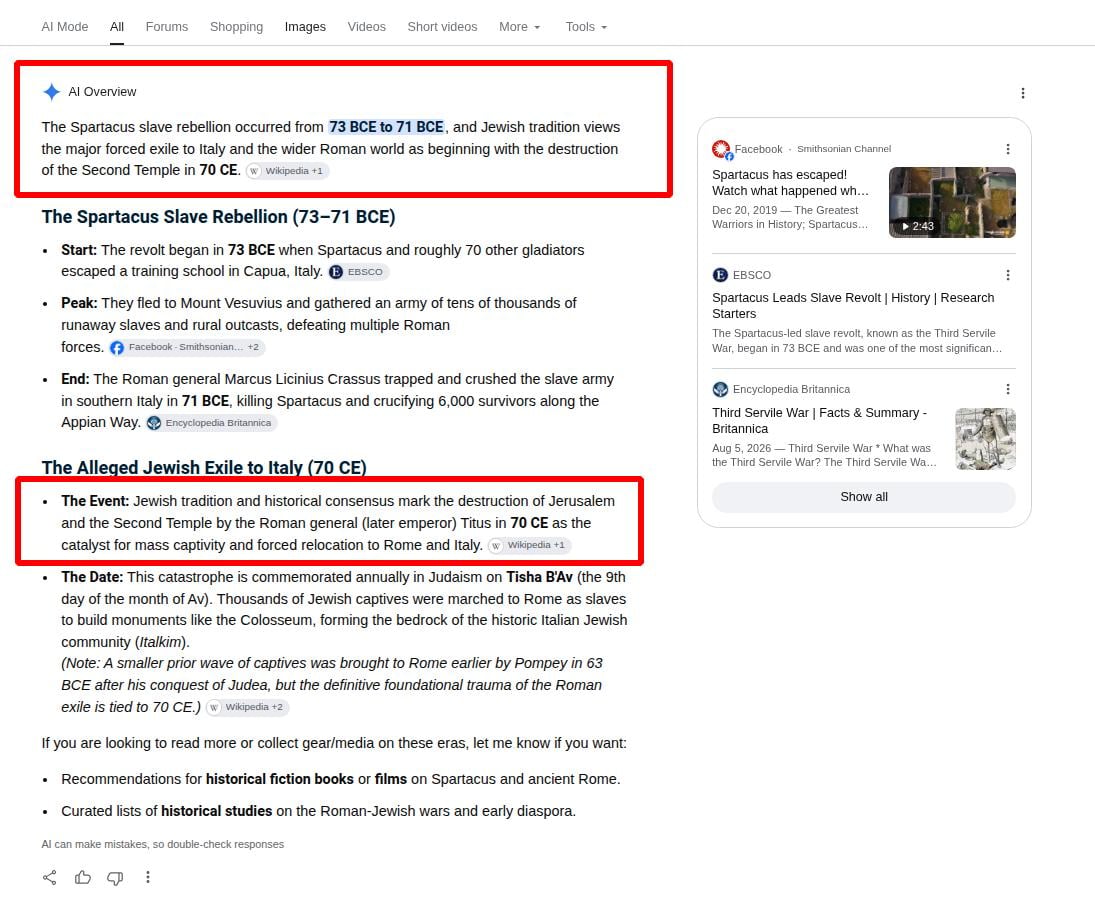Open options menu for the EBSCO source
Screen dimensions: 1095x902
[1007, 275]
